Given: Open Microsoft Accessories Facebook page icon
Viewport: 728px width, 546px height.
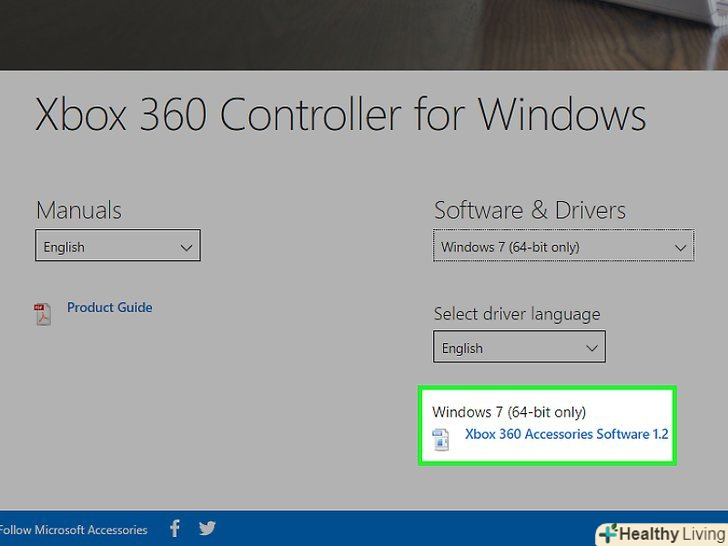Looking at the screenshot, I should pyautogui.click(x=175, y=528).
